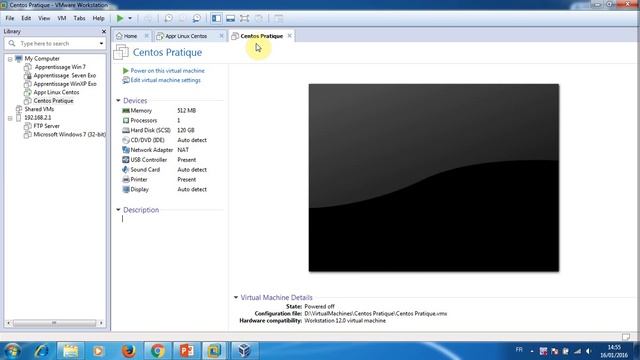This screenshot has height=360, width=640.
Task: Click the Printer device icon
Action: 126,180
